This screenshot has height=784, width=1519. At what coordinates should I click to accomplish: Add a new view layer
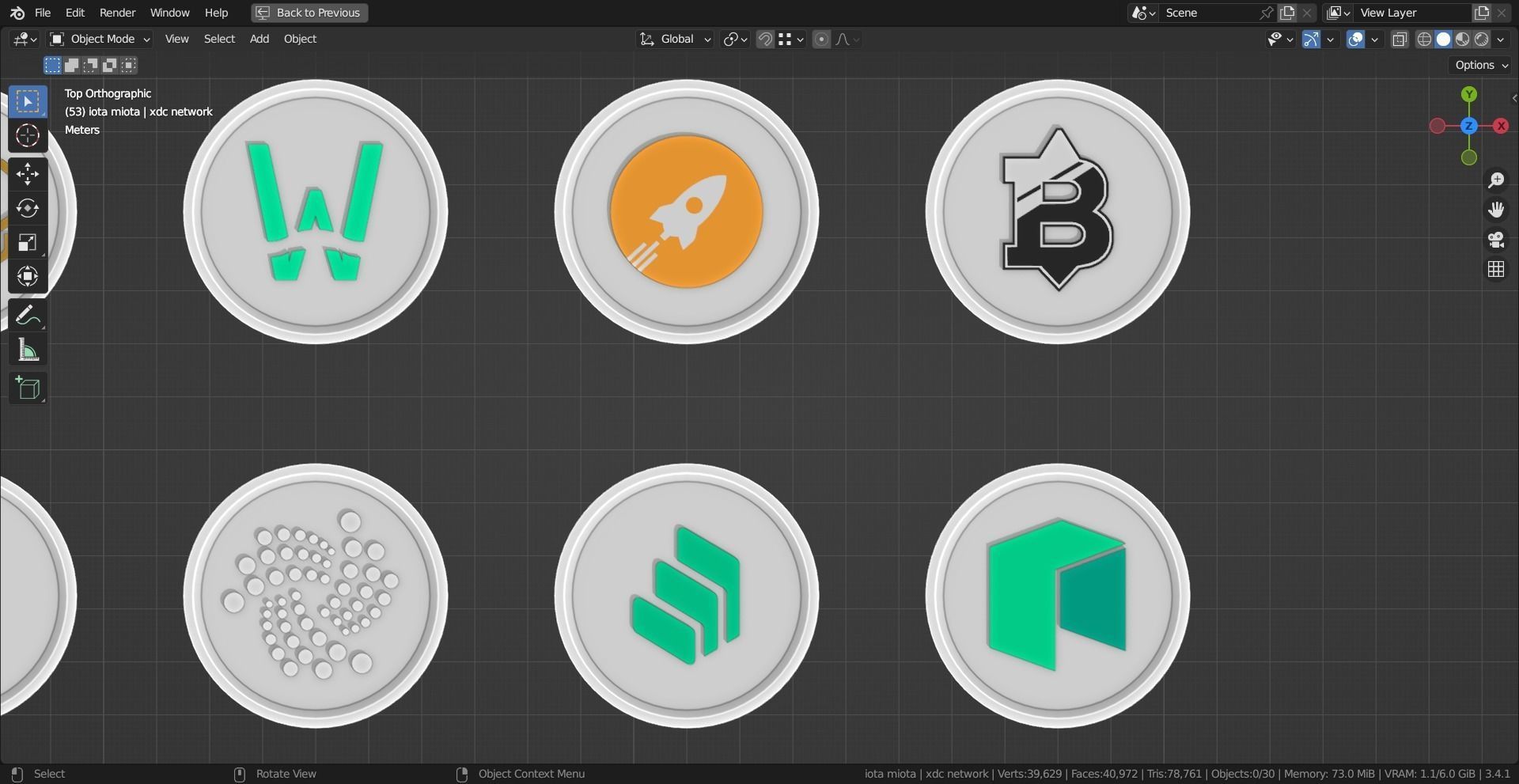coord(1481,13)
